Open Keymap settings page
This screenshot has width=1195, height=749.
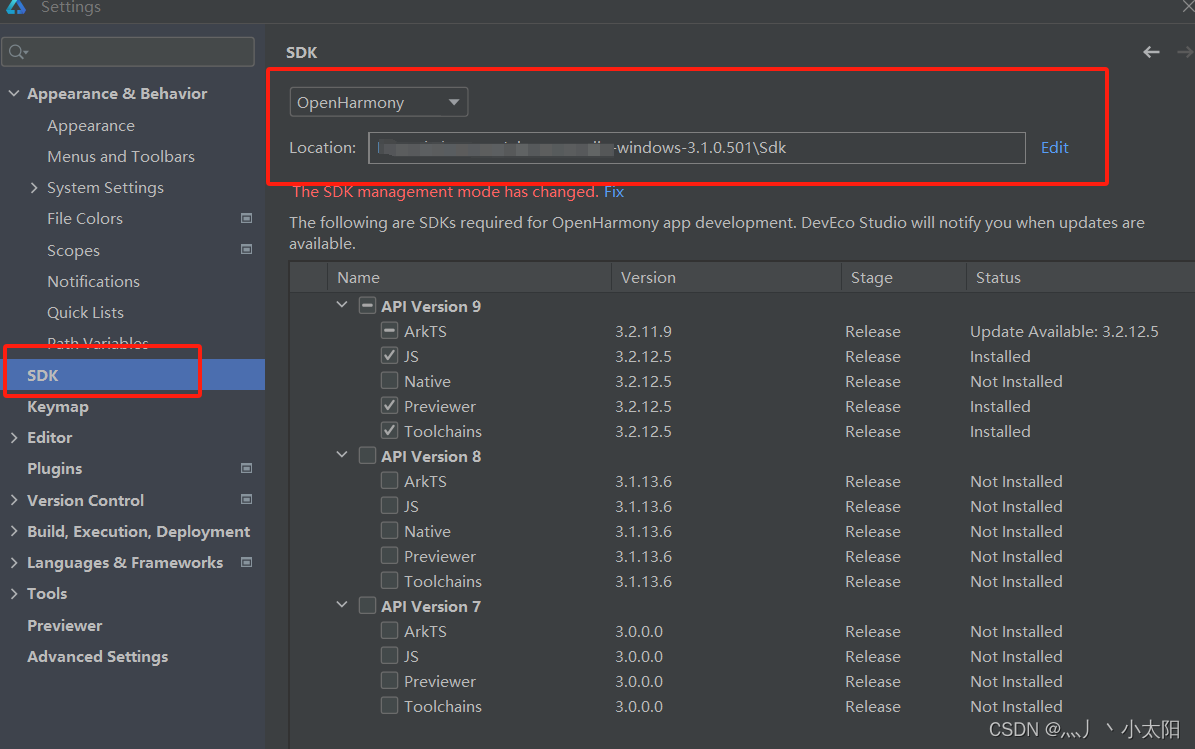[x=58, y=406]
